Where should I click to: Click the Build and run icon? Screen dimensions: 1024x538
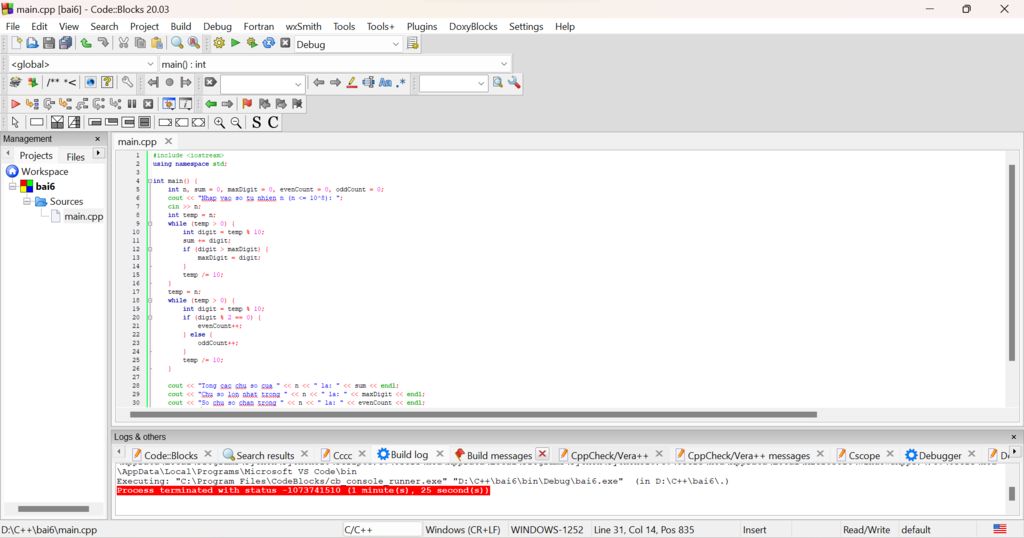[251, 43]
